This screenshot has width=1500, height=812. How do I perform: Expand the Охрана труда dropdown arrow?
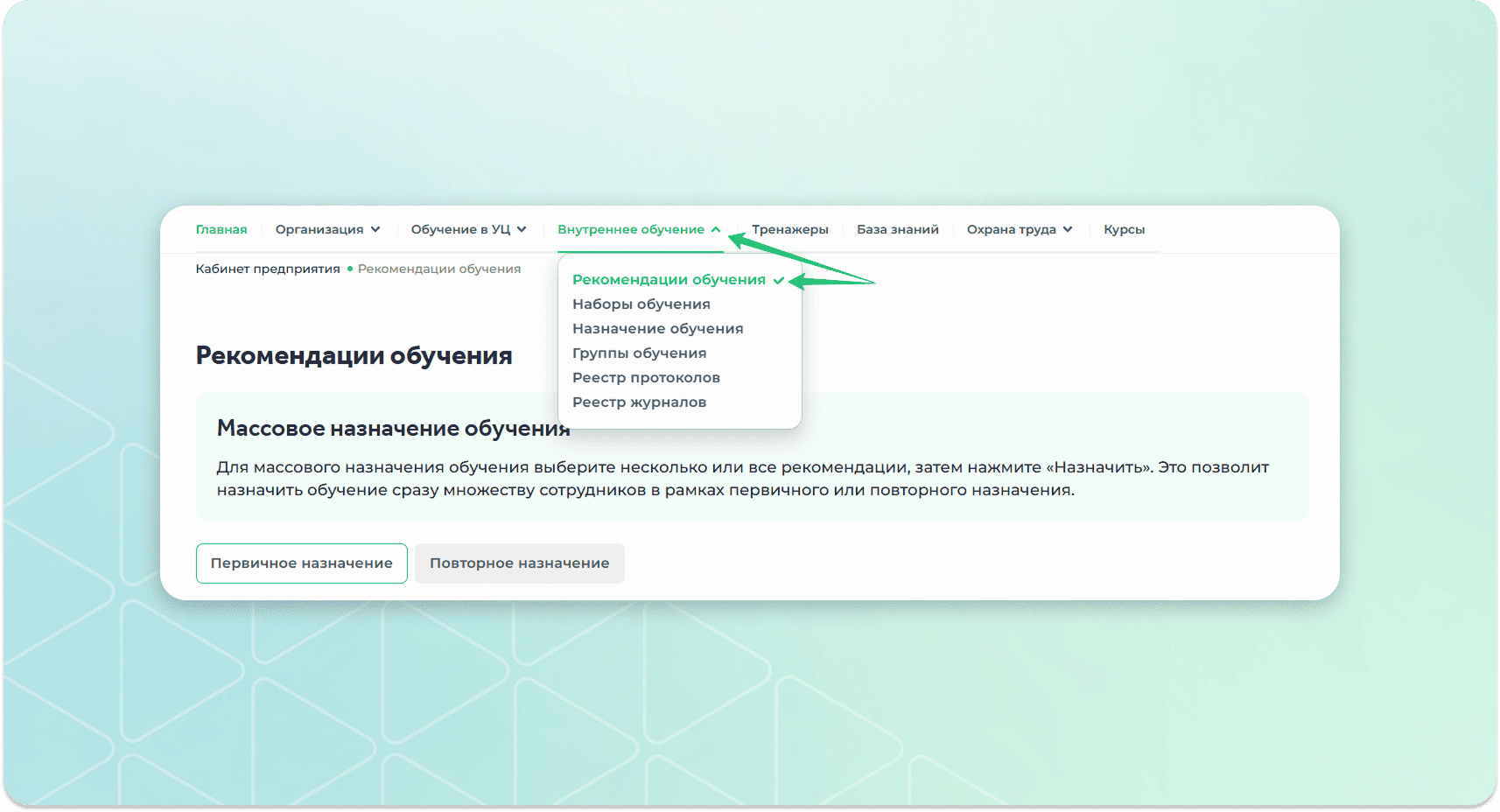[1068, 229]
